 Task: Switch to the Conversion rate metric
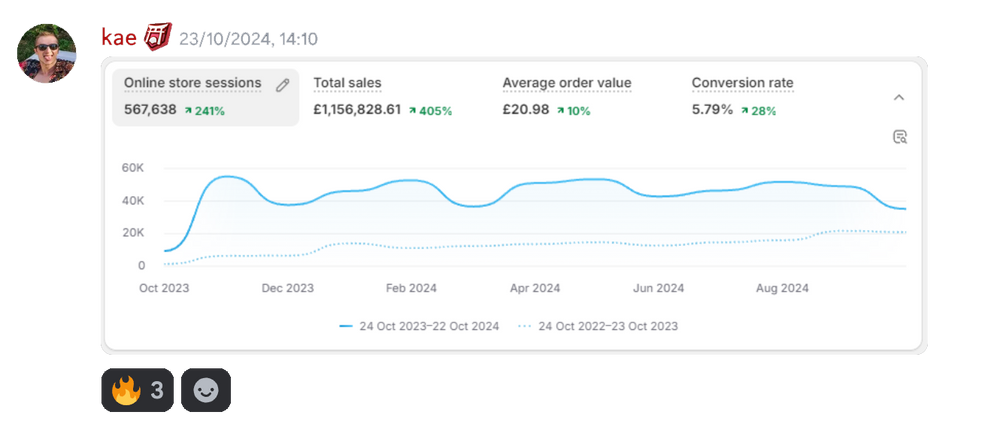(x=742, y=84)
